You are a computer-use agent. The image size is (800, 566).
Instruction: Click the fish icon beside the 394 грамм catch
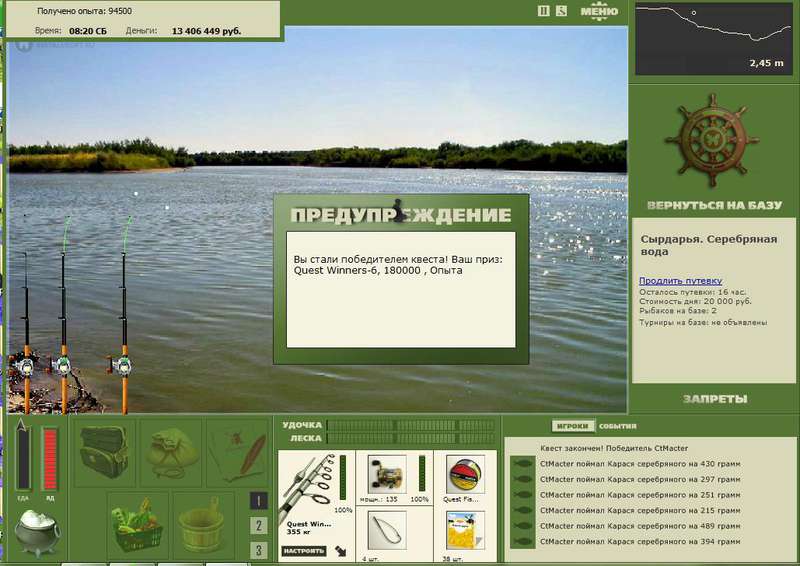(x=522, y=542)
